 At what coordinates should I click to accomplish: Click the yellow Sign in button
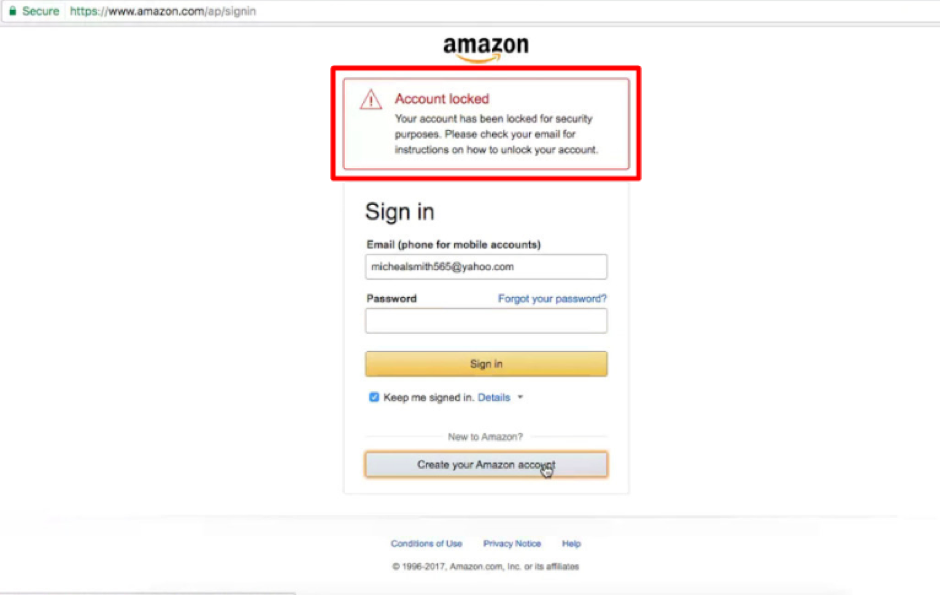[x=486, y=364]
